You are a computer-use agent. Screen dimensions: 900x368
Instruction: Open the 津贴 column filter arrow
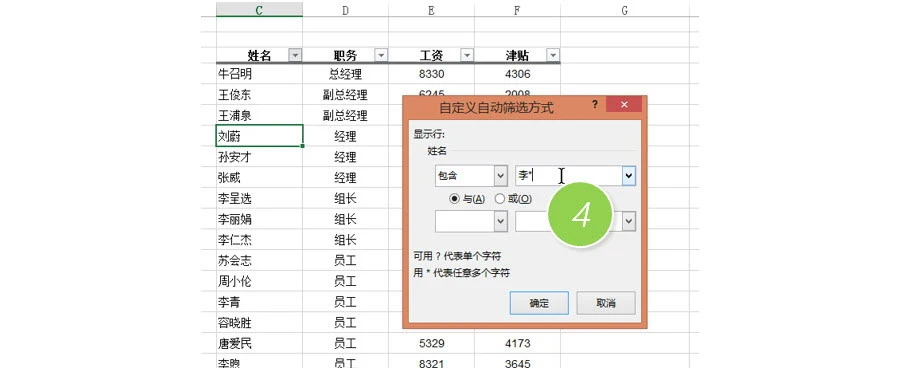click(553, 55)
